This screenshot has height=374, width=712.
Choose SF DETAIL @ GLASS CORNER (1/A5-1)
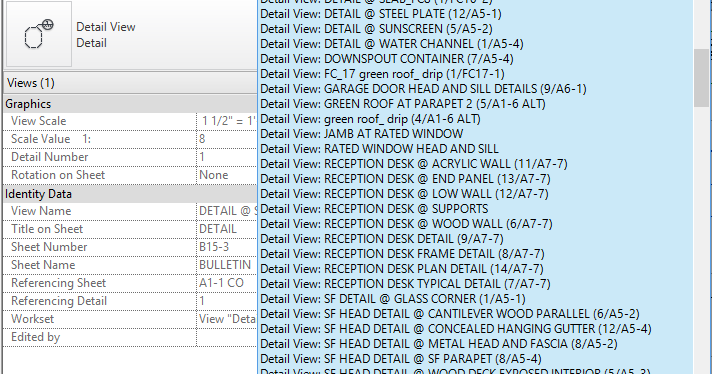point(393,299)
